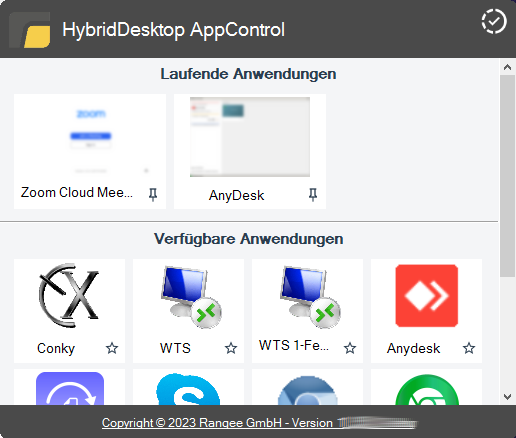Favorite Conky with its star
Viewport: 516px width, 438px height.
pos(112,348)
